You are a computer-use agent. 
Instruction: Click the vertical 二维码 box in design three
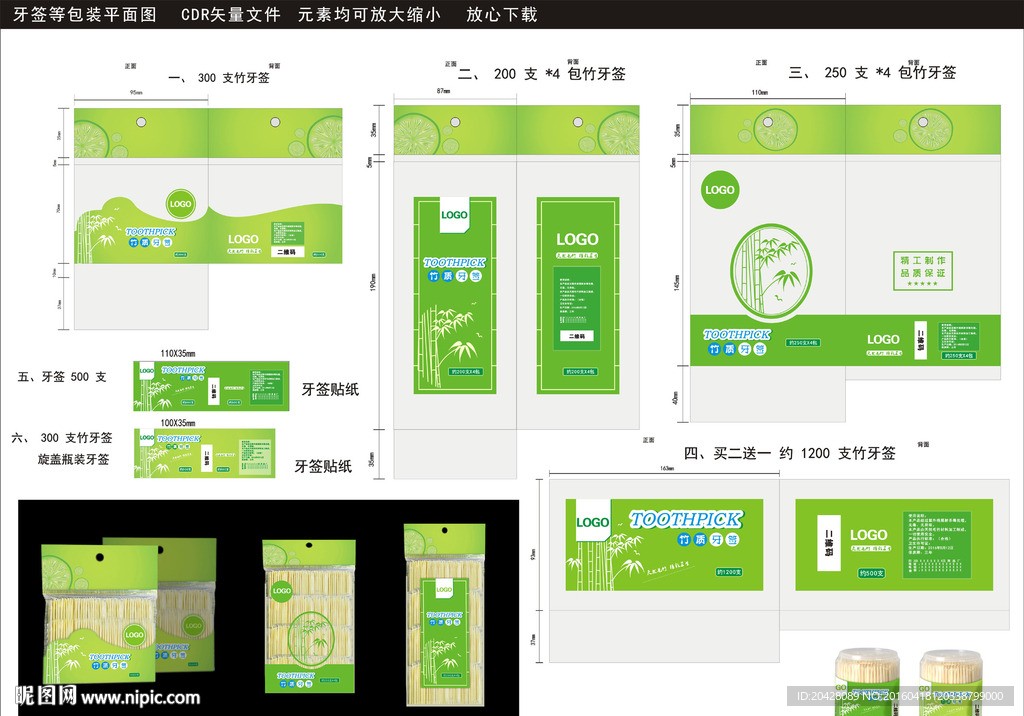pos(921,339)
